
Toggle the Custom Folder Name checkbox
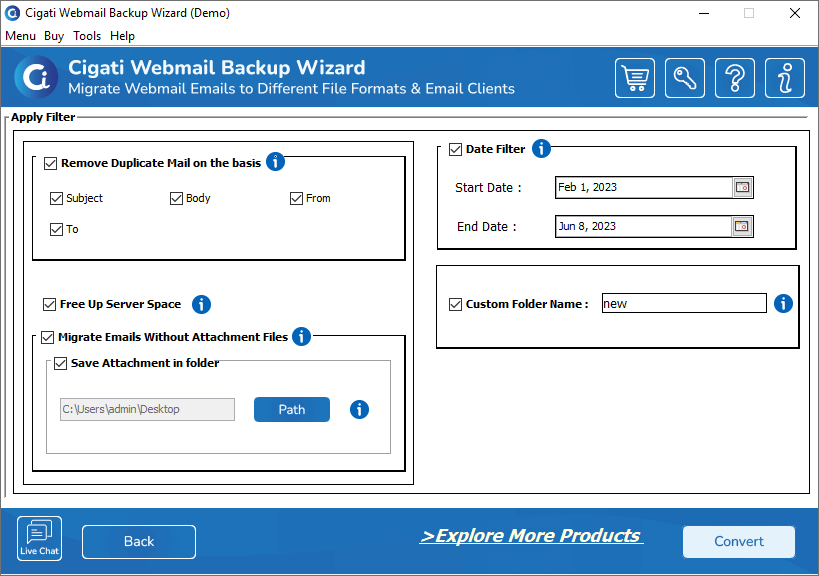[x=455, y=304]
